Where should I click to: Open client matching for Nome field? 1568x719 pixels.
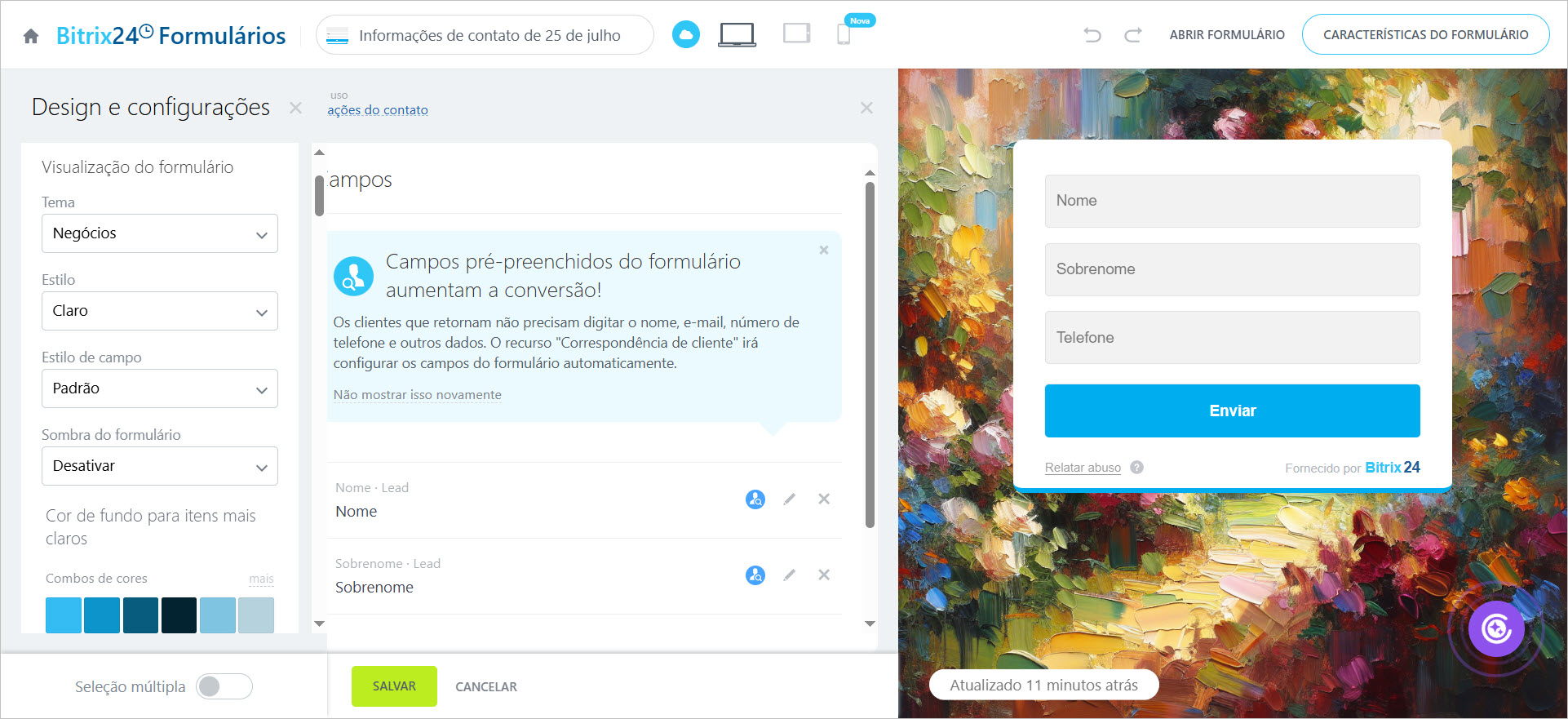pyautogui.click(x=755, y=499)
